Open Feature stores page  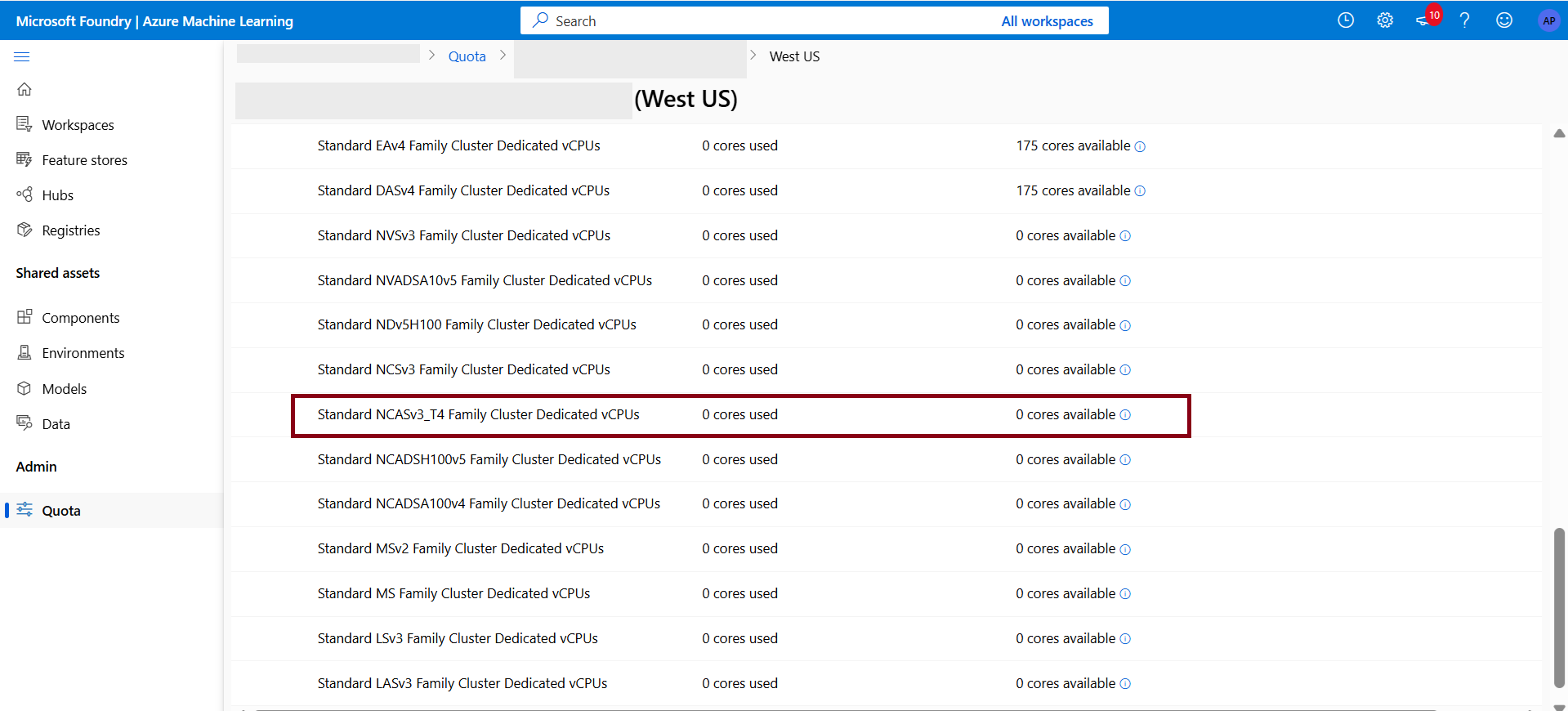coord(84,160)
